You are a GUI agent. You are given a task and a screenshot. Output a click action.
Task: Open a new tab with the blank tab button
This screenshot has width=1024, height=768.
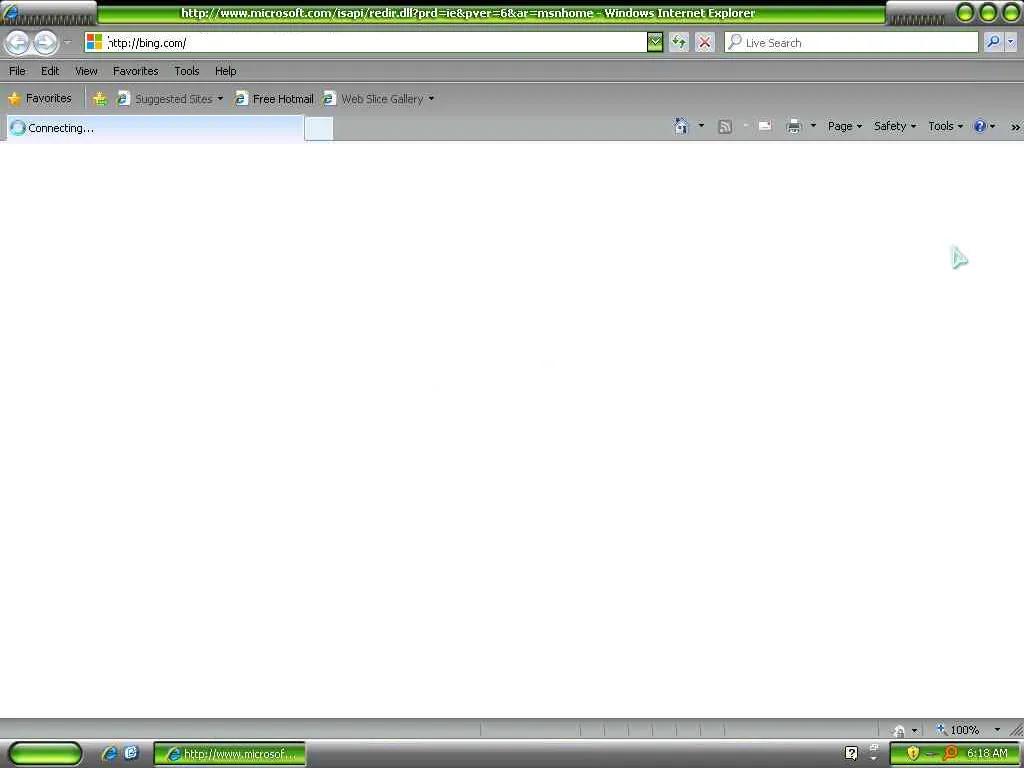click(319, 129)
